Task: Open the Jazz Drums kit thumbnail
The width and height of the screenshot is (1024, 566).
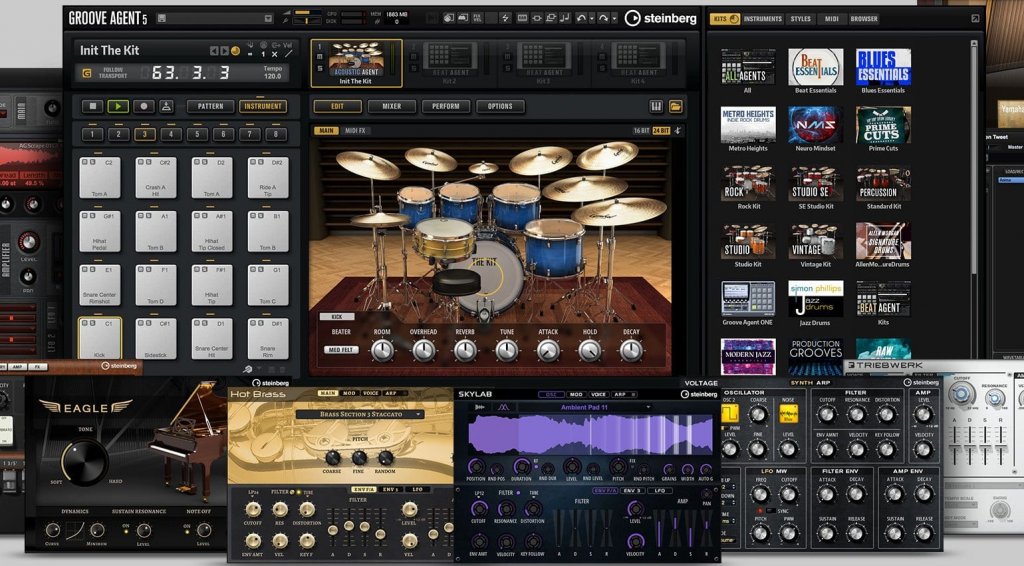Action: point(815,299)
